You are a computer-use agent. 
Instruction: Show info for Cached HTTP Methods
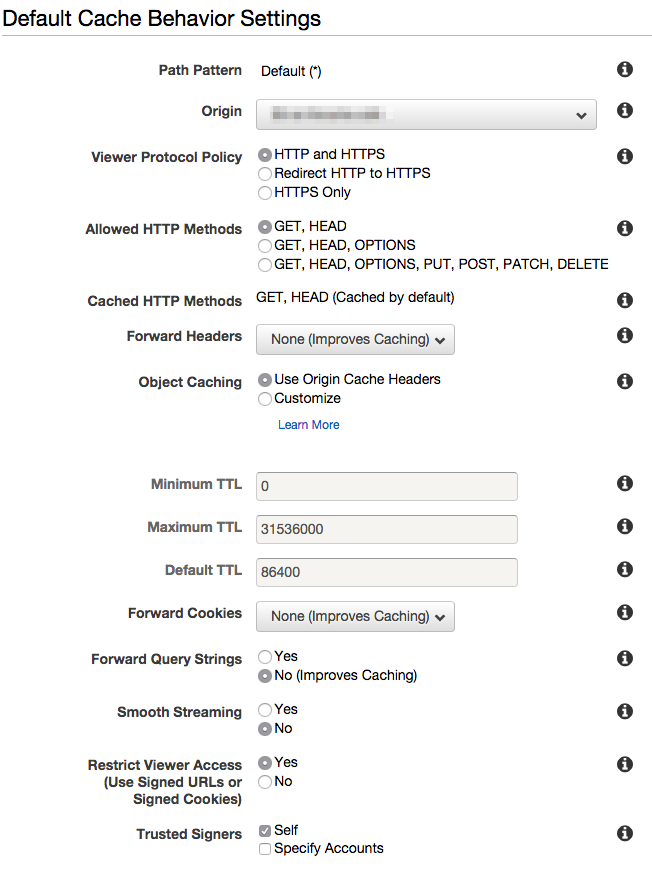625,300
